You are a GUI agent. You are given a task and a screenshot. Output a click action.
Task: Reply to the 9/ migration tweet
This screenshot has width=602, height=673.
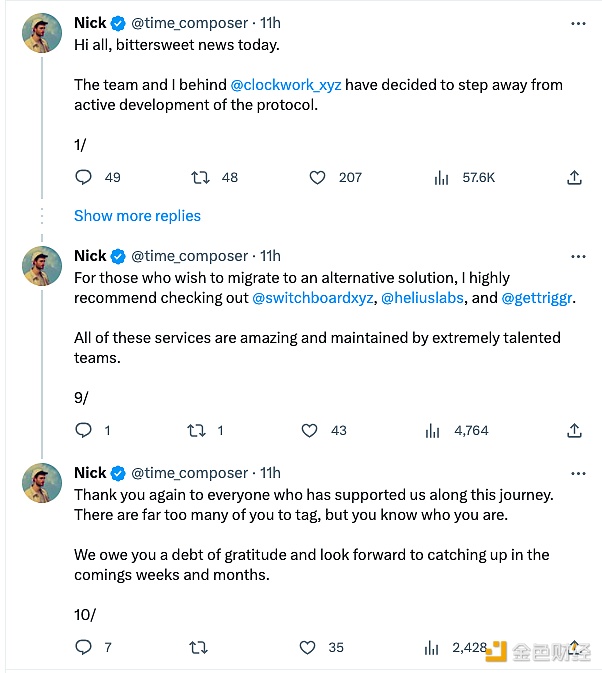click(x=84, y=431)
